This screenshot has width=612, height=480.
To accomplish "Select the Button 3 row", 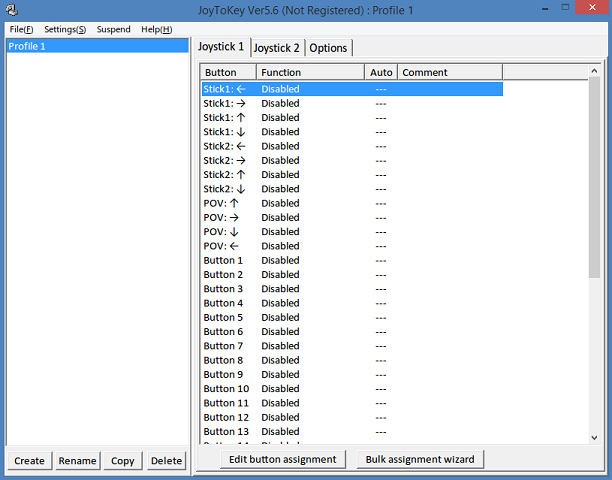I will pyautogui.click(x=352, y=289).
